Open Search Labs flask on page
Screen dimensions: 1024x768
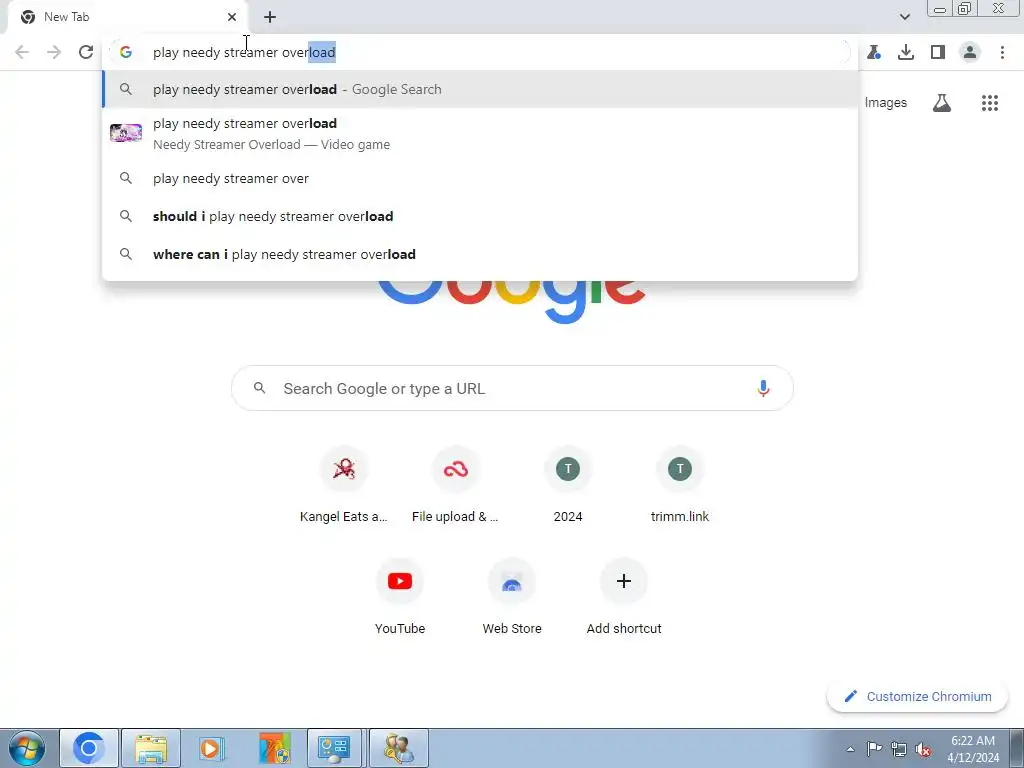[x=942, y=103]
